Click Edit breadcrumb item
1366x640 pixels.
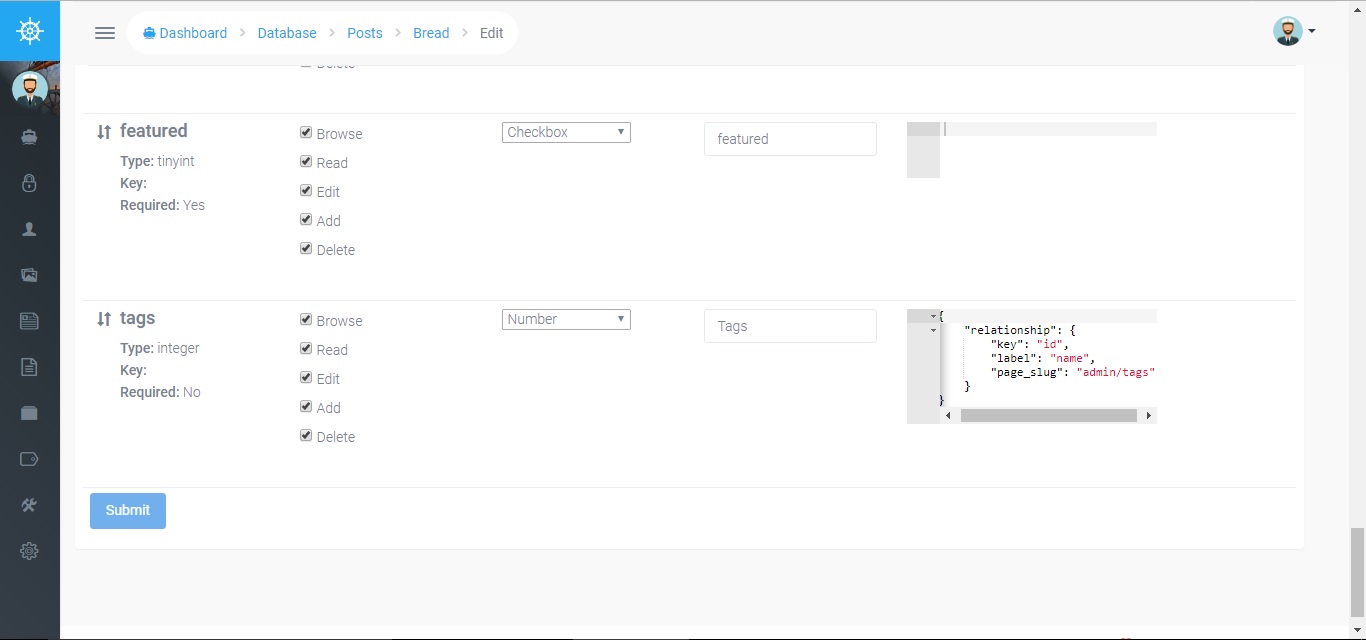491,33
